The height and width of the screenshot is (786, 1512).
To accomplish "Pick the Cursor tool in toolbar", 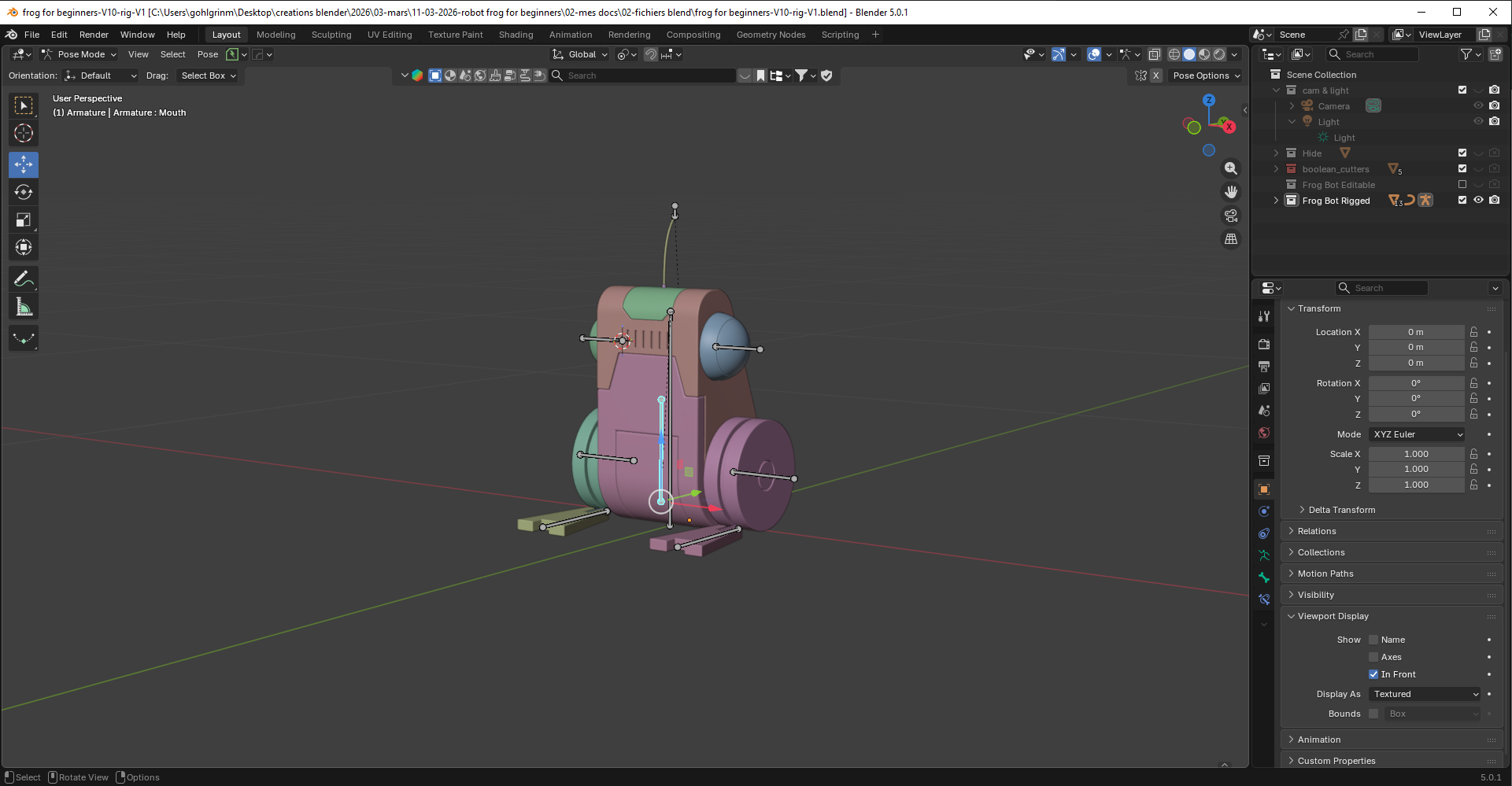I will click(x=24, y=134).
